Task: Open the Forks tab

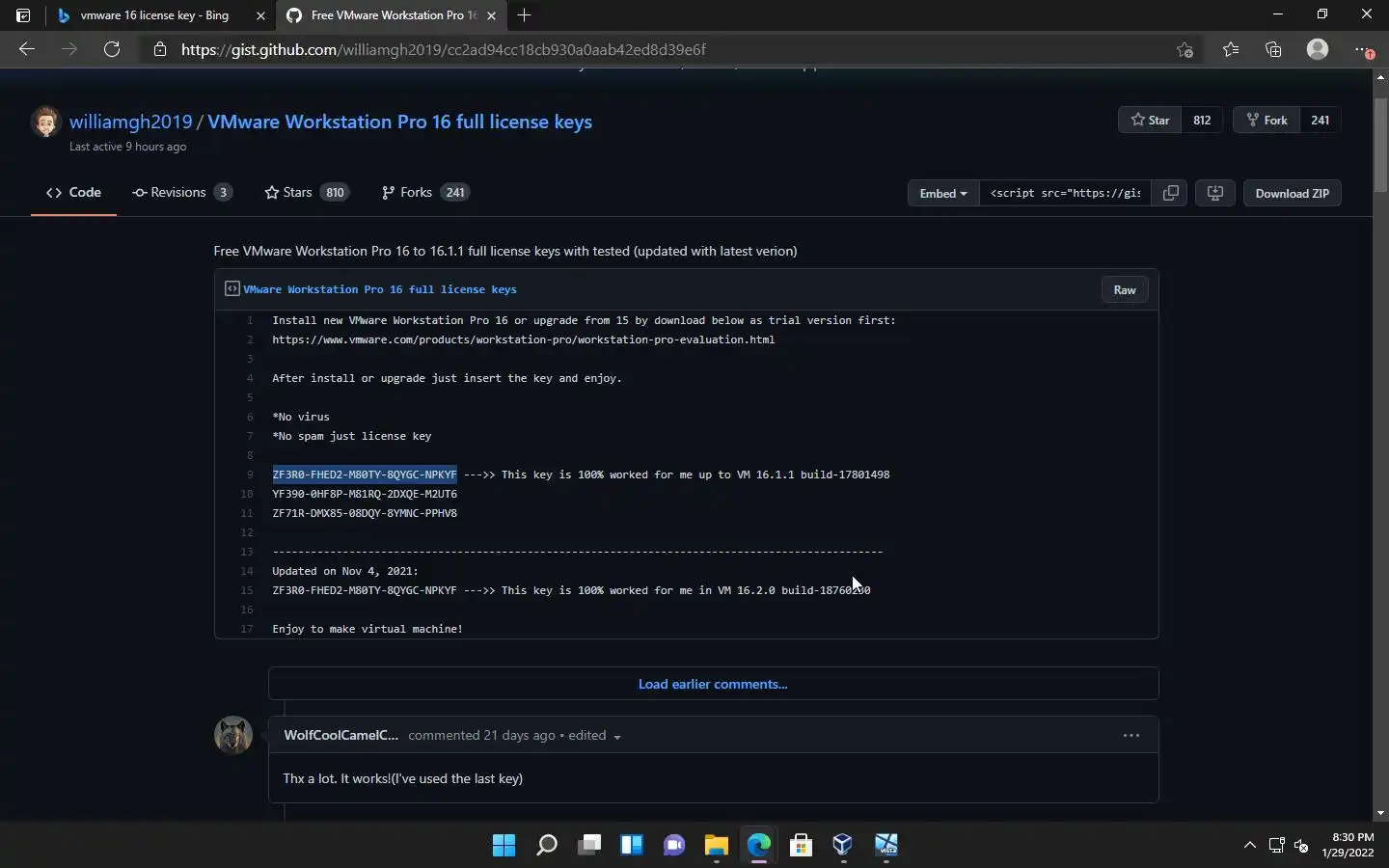Action: pos(425,192)
